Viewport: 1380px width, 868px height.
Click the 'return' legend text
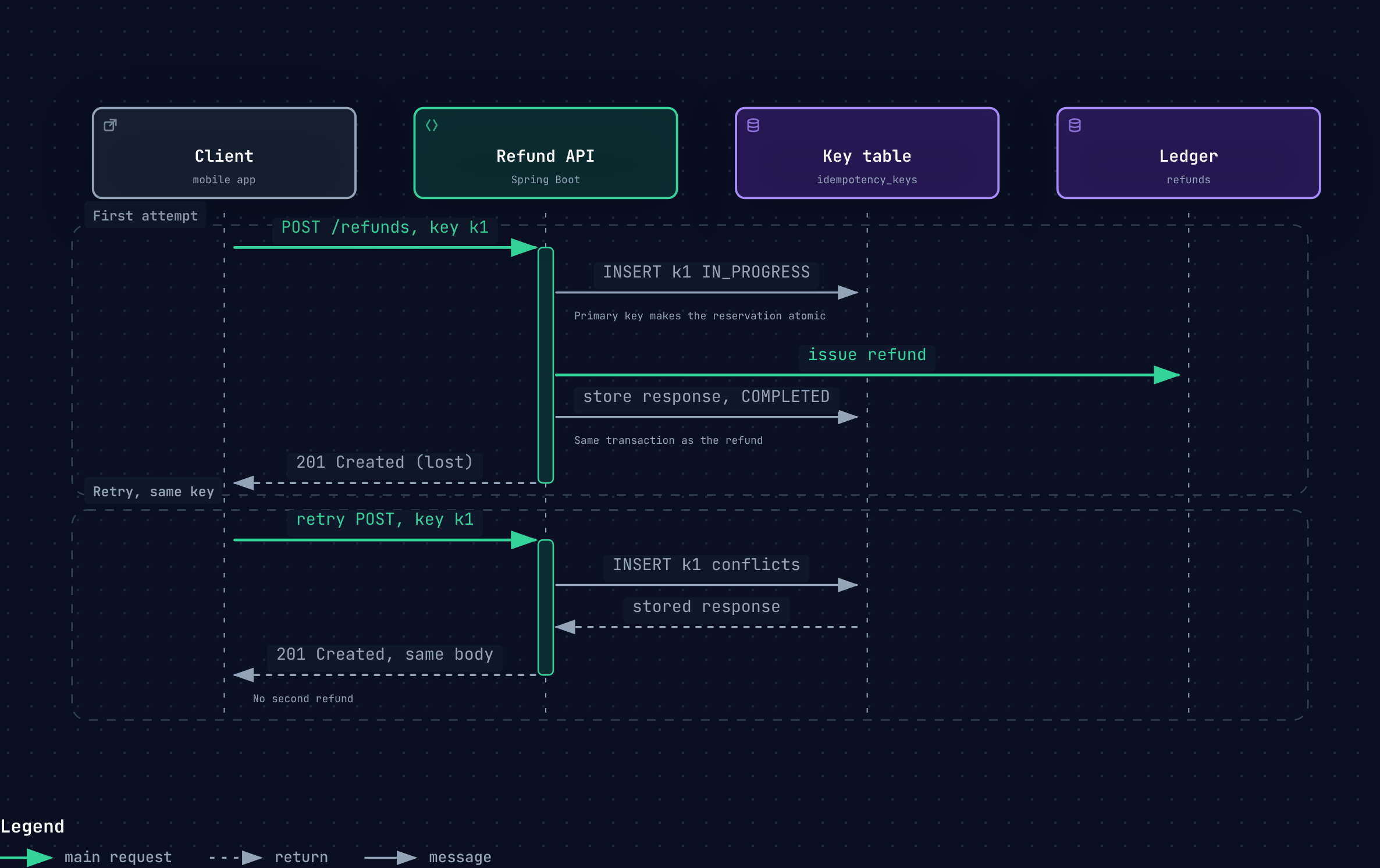click(x=301, y=858)
